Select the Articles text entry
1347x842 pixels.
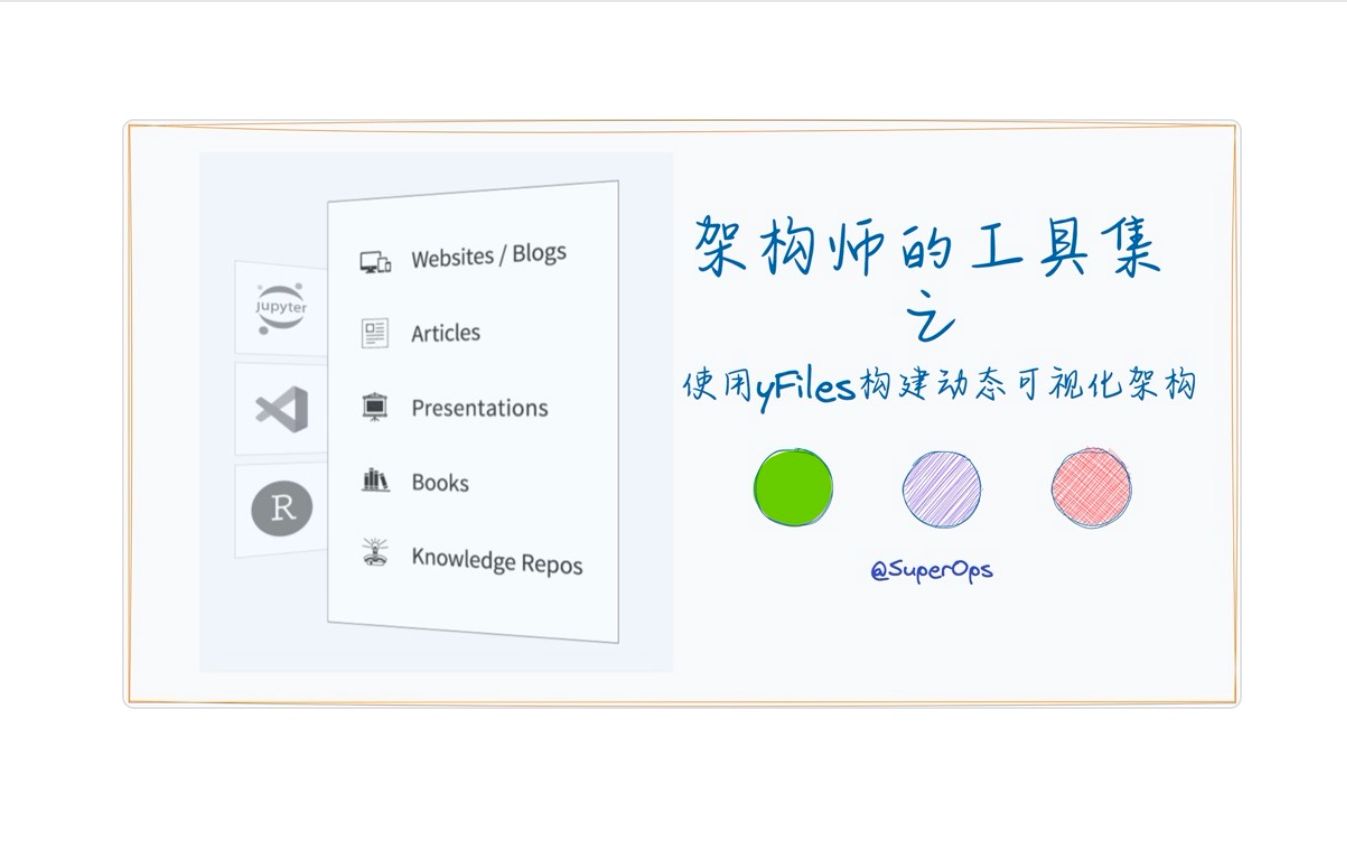click(445, 333)
